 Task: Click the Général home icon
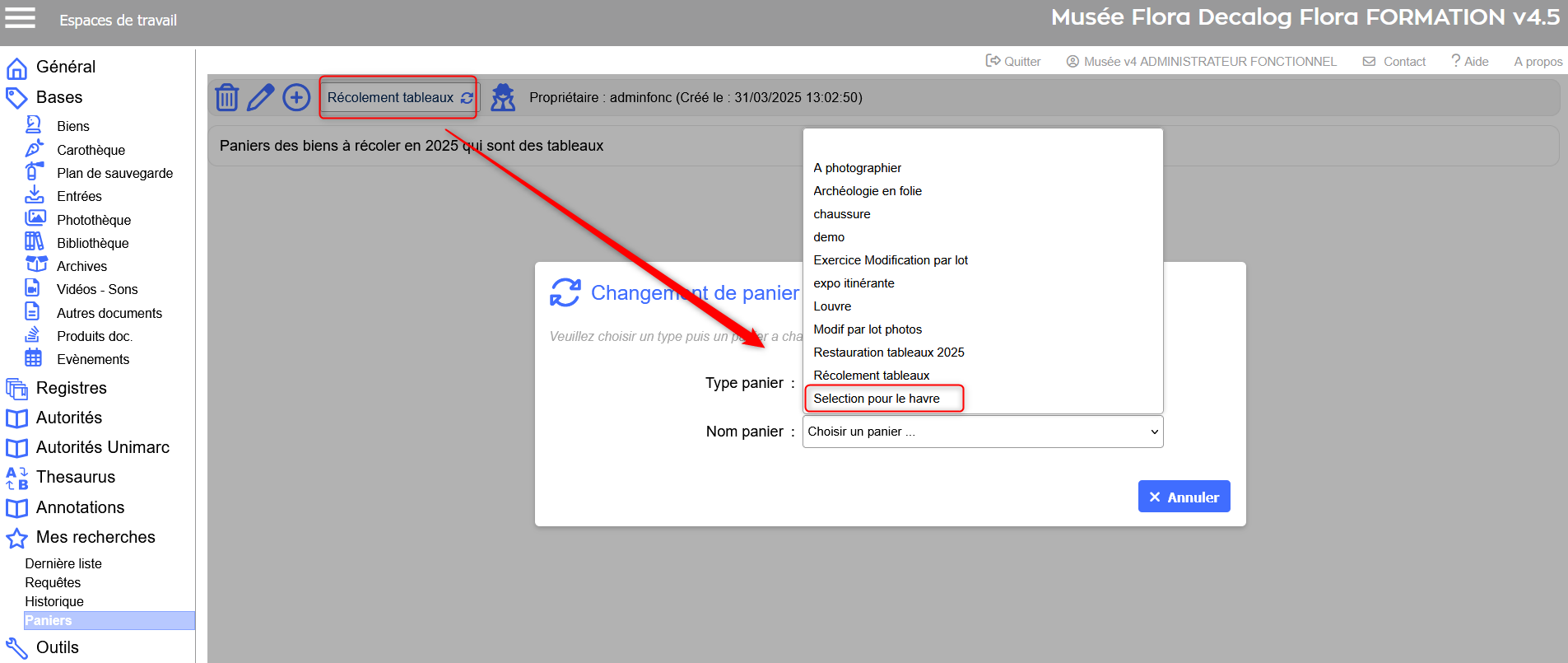(x=16, y=68)
